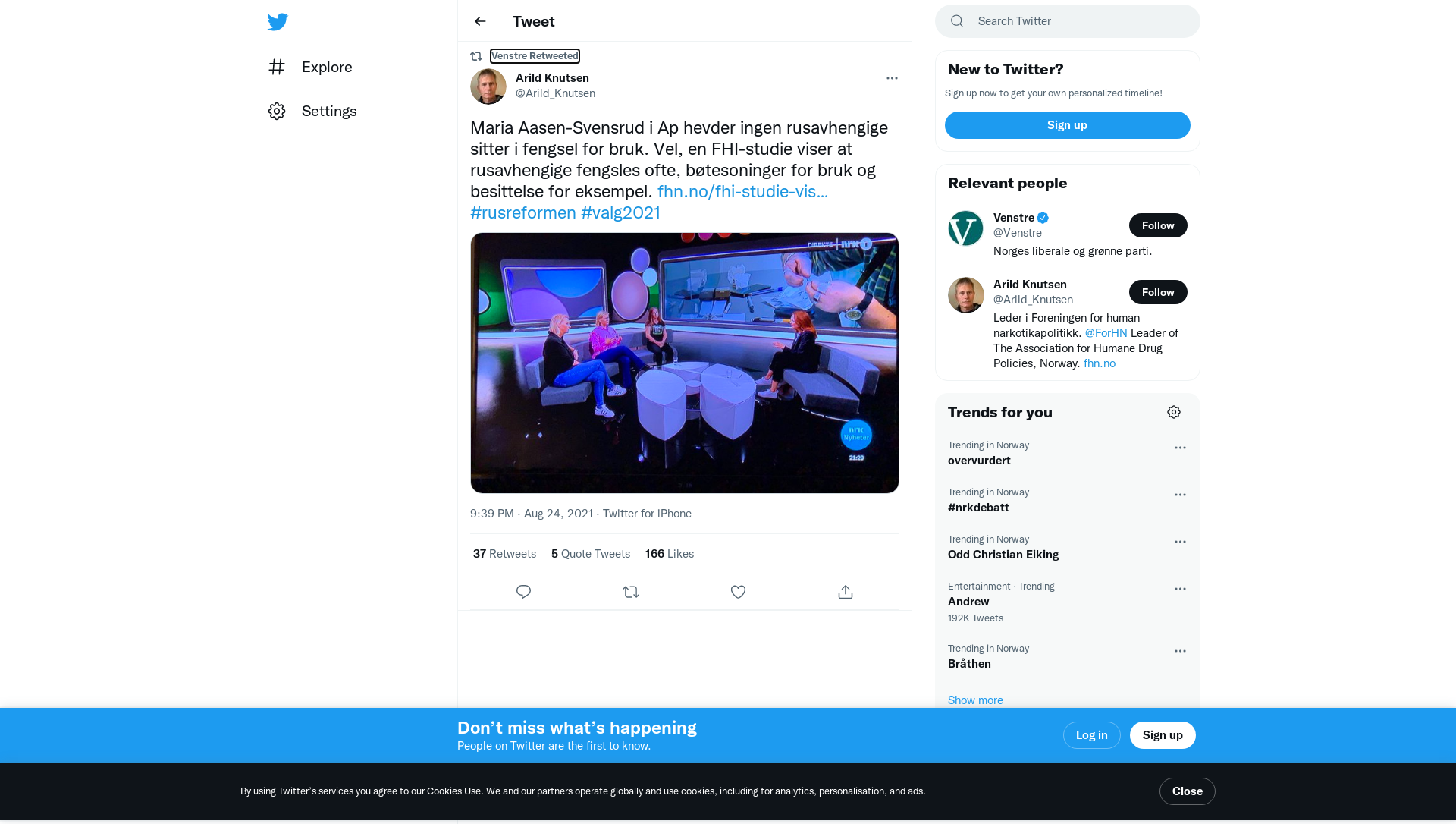
Task: Open the Venstre avatar in Relevant people
Action: [x=966, y=228]
